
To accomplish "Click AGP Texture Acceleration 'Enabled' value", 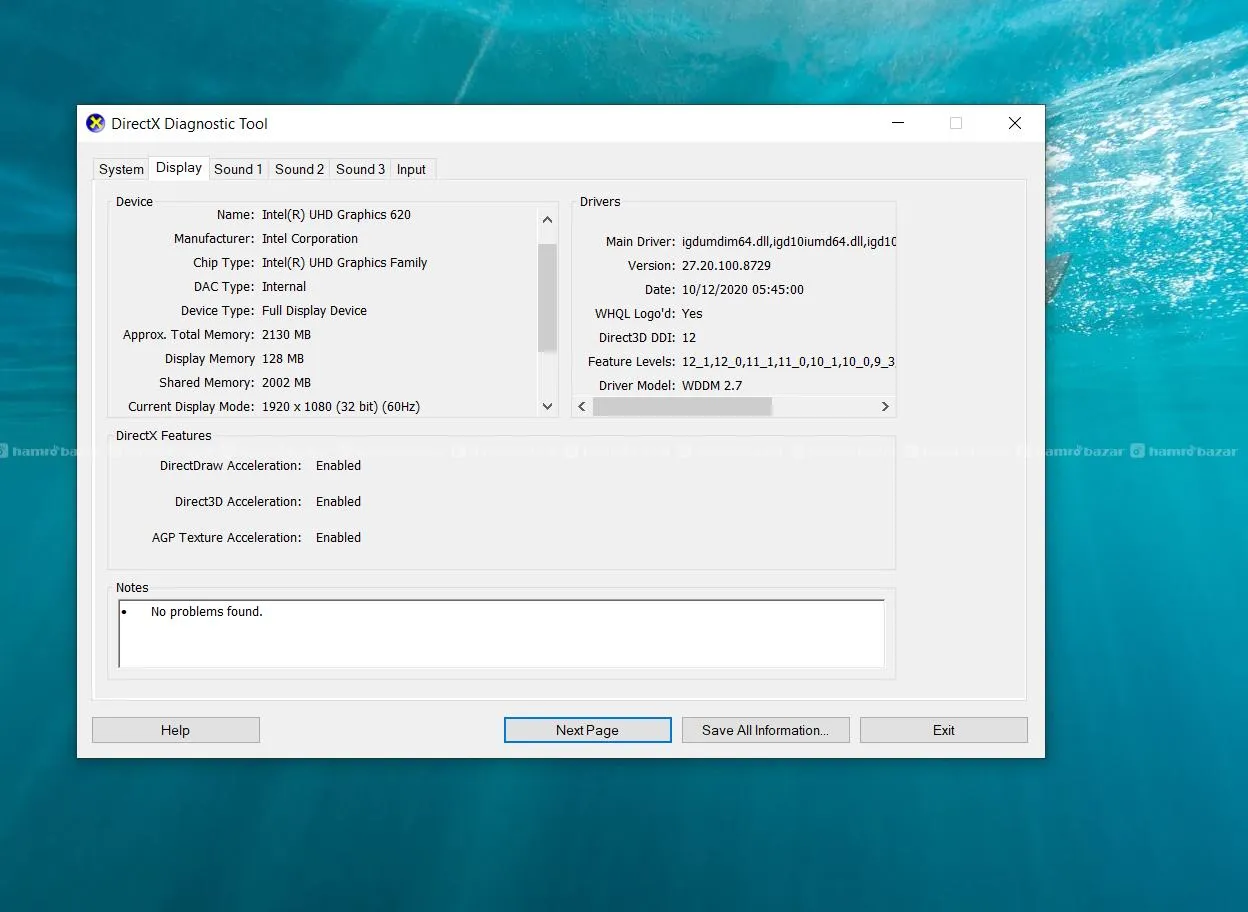I will (x=338, y=537).
